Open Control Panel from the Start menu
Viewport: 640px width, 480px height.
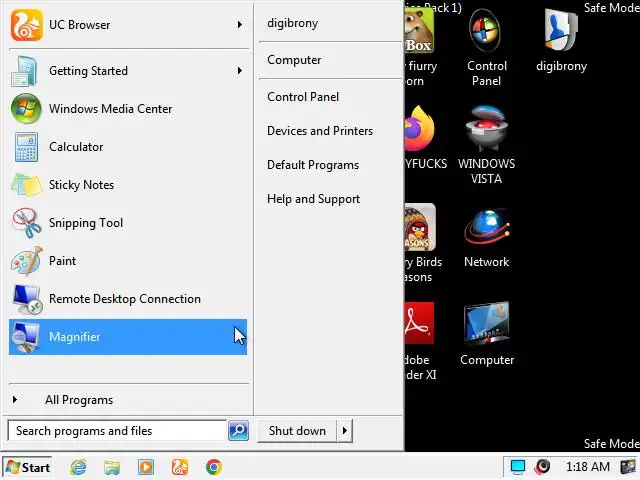point(303,97)
